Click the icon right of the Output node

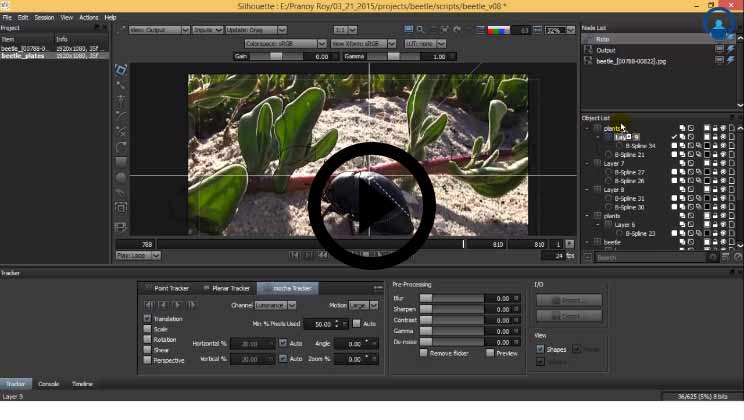(x=720, y=49)
